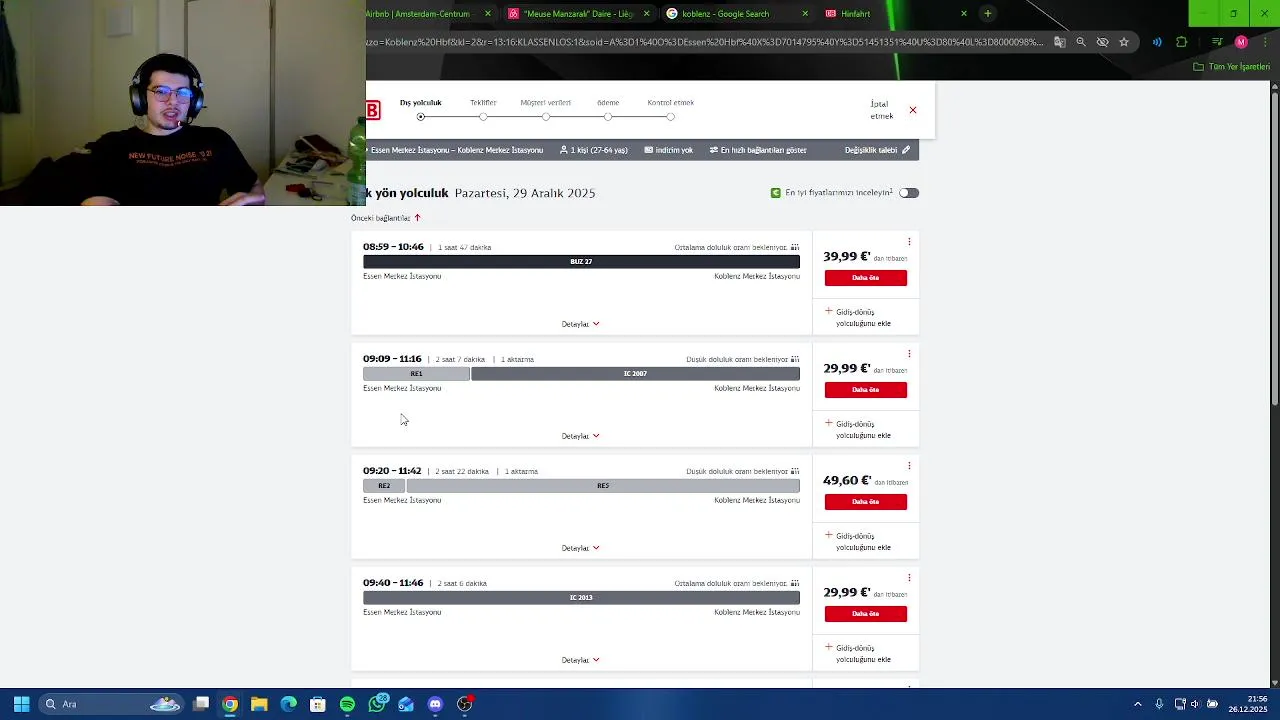Screen dimensions: 1280x720
Task: Click the Windows taskbar search box
Action: [x=110, y=704]
